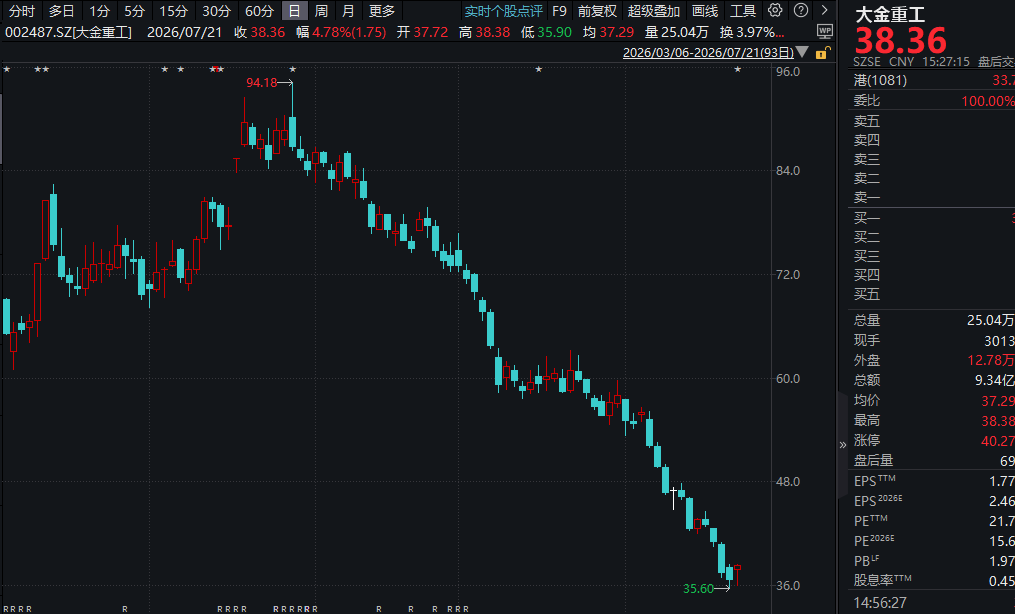
Task: Open 超级叠加 overlay tool
Action: 654,11
